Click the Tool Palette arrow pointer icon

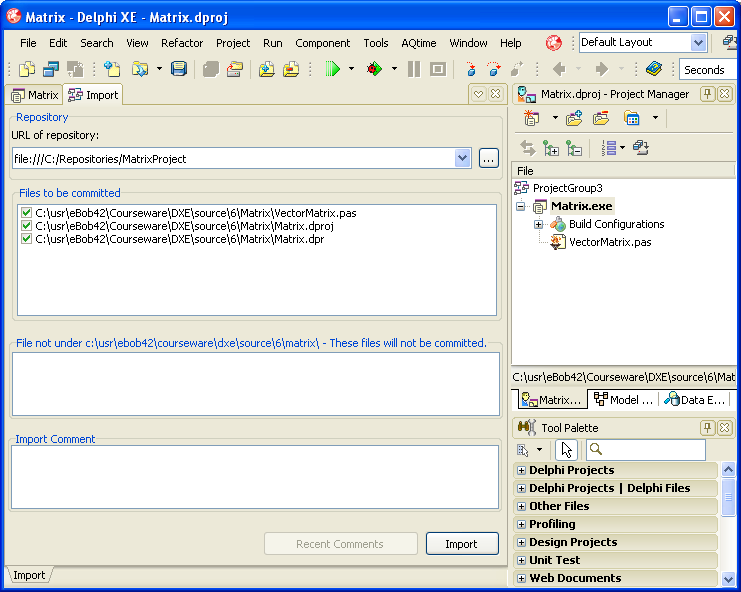pos(566,450)
